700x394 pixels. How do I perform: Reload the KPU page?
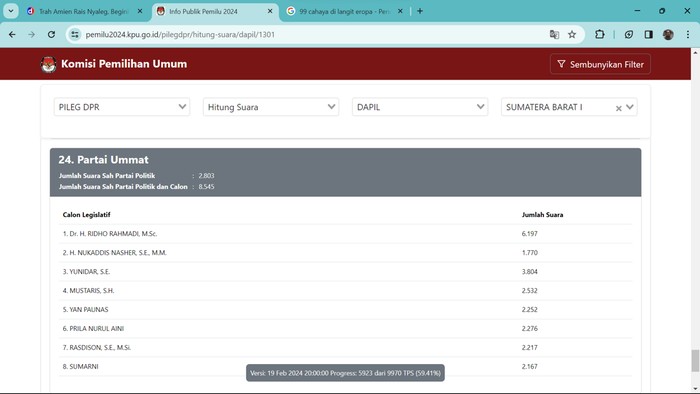tap(51, 34)
